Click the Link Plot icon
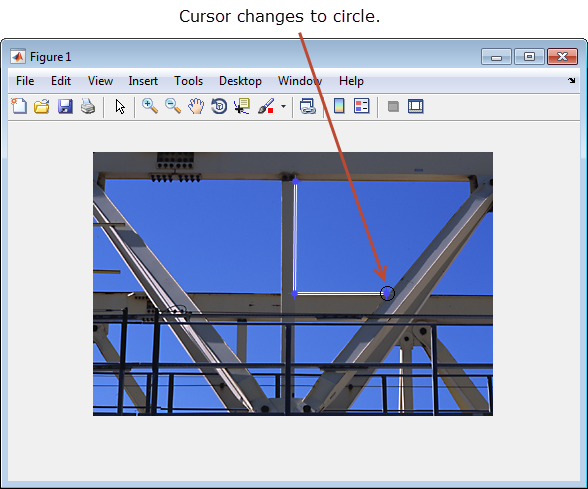Viewport: 588px width, 489px height. 308,106
